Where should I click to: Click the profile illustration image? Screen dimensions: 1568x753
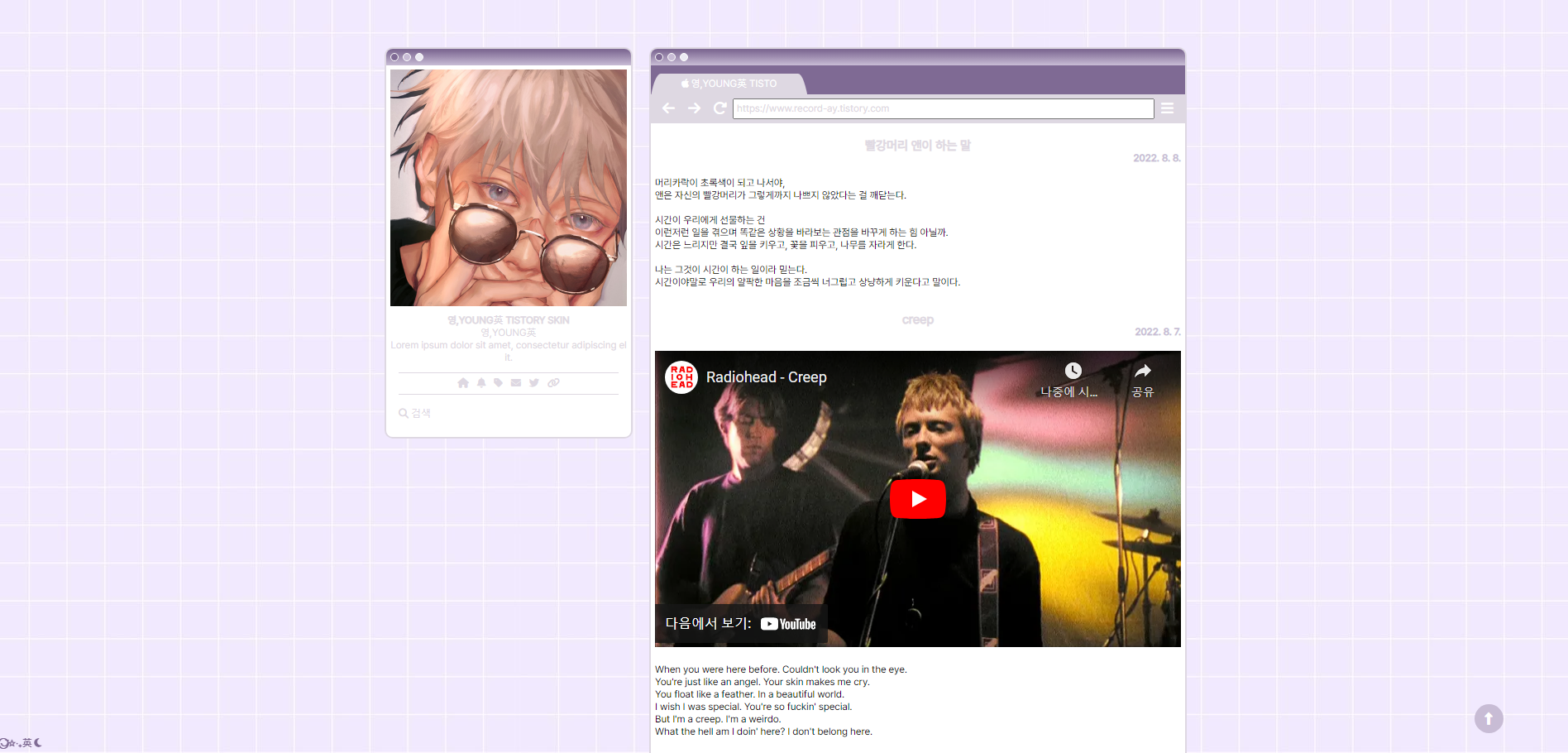509,188
